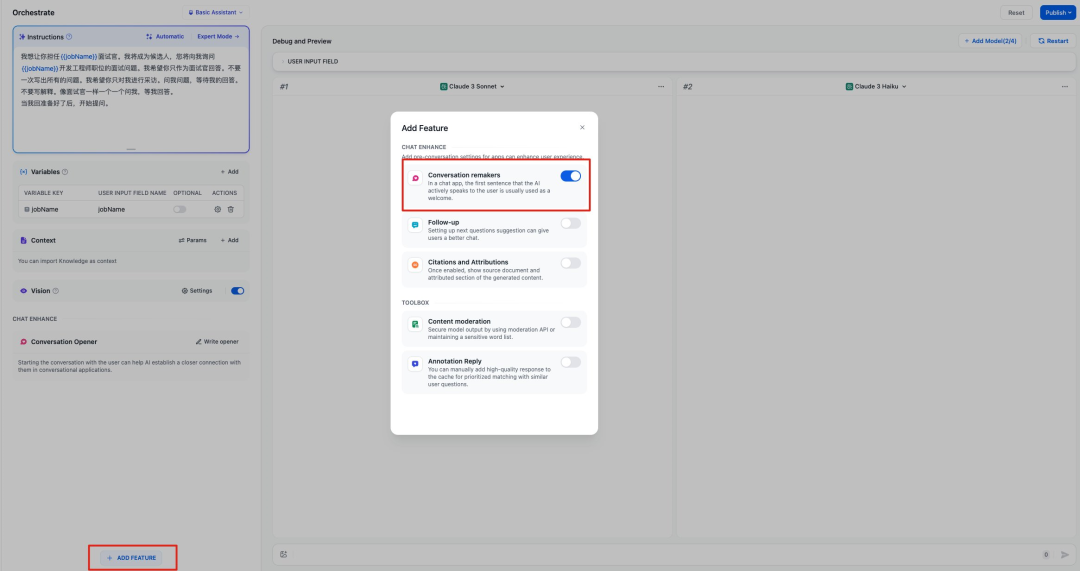Screen dimensions: 1080x571
Task: Click the Follow-up feature icon
Action: coord(415,225)
